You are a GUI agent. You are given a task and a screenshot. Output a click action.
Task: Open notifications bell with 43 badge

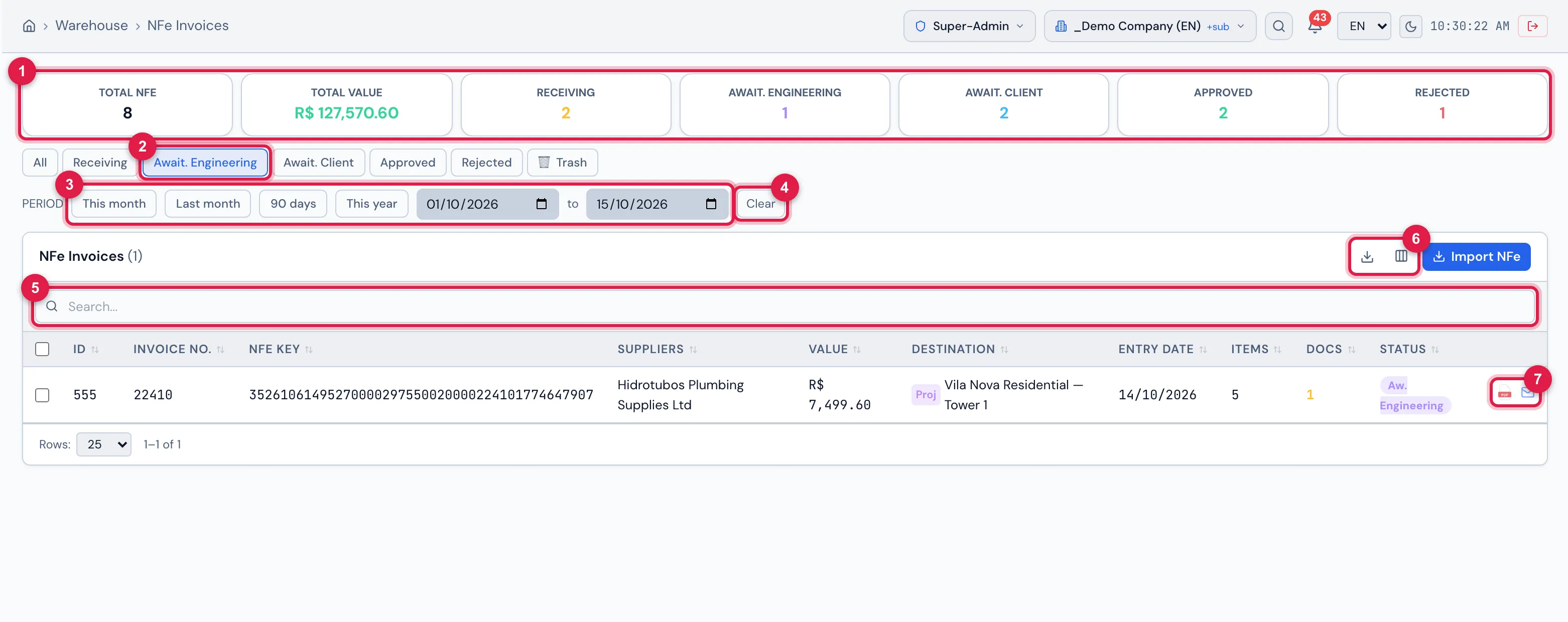coord(1315,26)
